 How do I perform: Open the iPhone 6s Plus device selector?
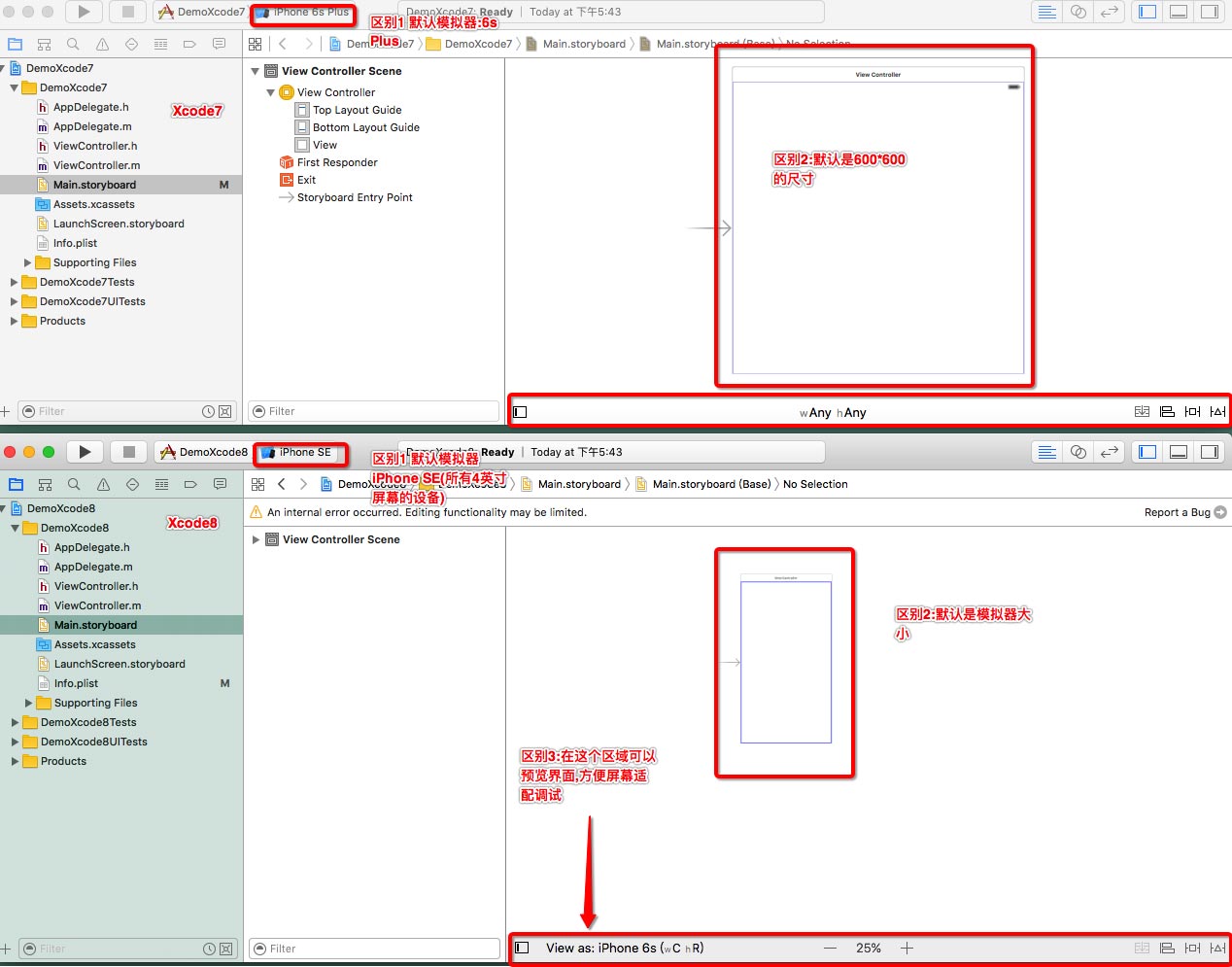click(x=302, y=13)
